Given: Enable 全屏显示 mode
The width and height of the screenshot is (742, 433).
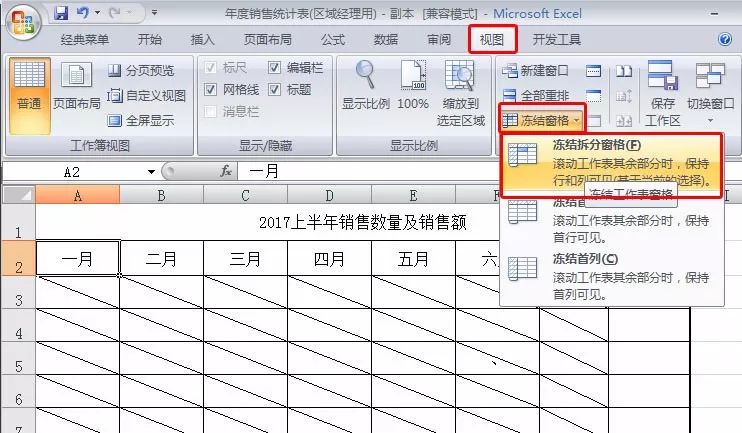Looking at the screenshot, I should [141, 121].
